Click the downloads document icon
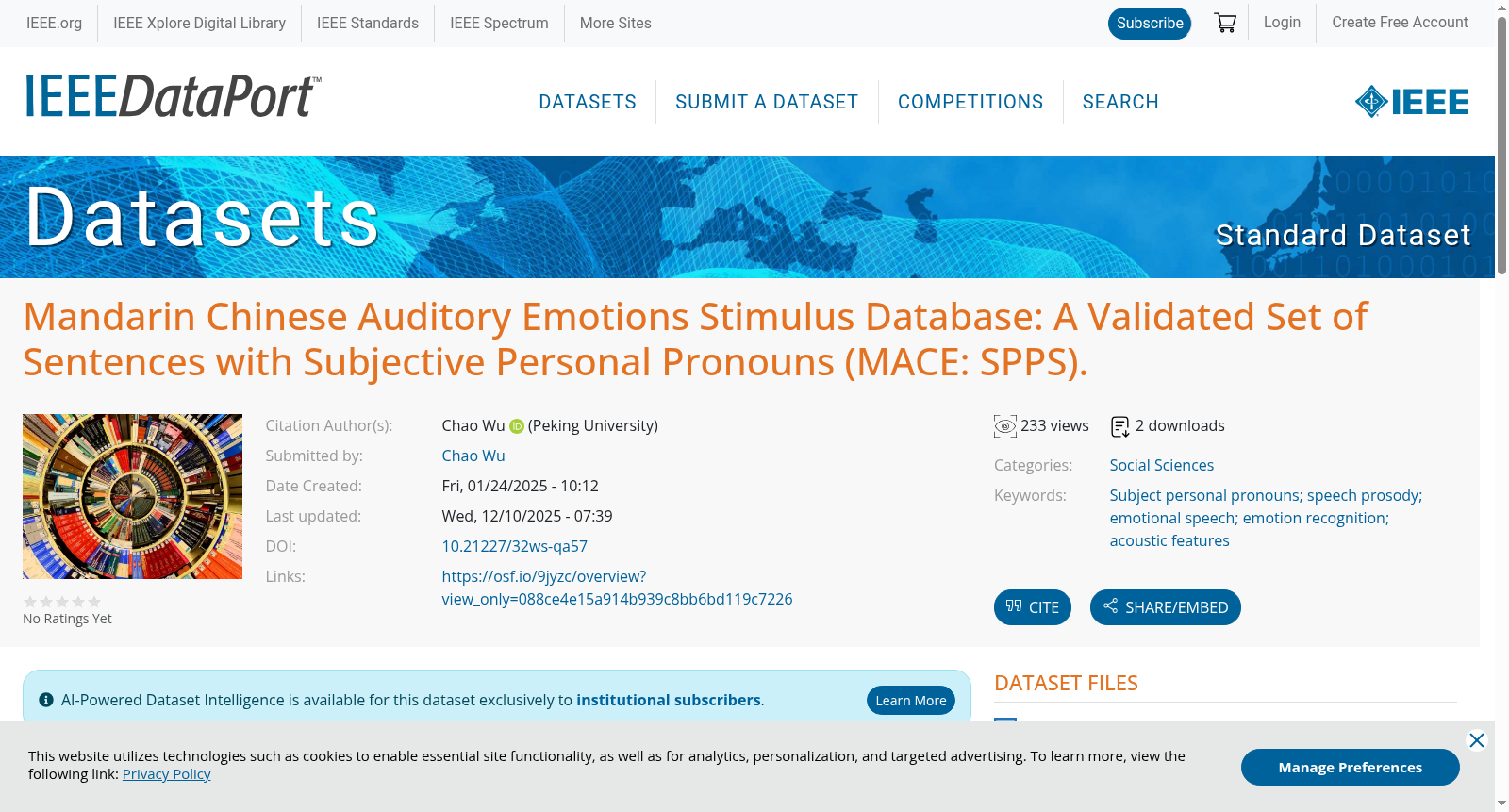Image resolution: width=1509 pixels, height=812 pixels. [1120, 426]
